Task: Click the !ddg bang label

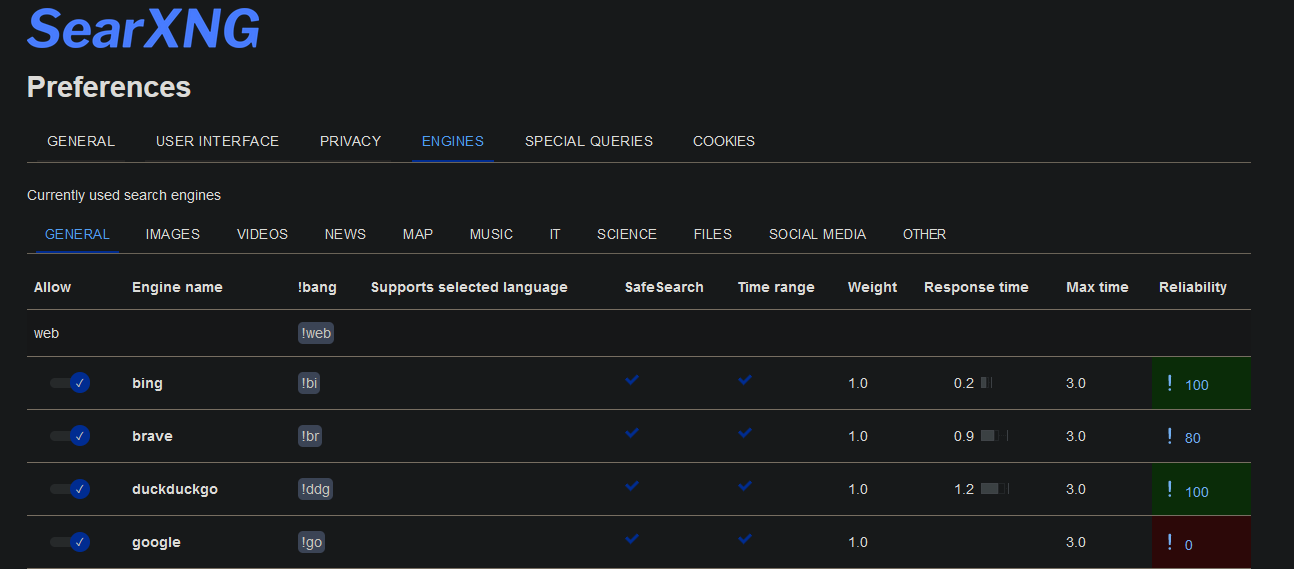Action: click(315, 489)
